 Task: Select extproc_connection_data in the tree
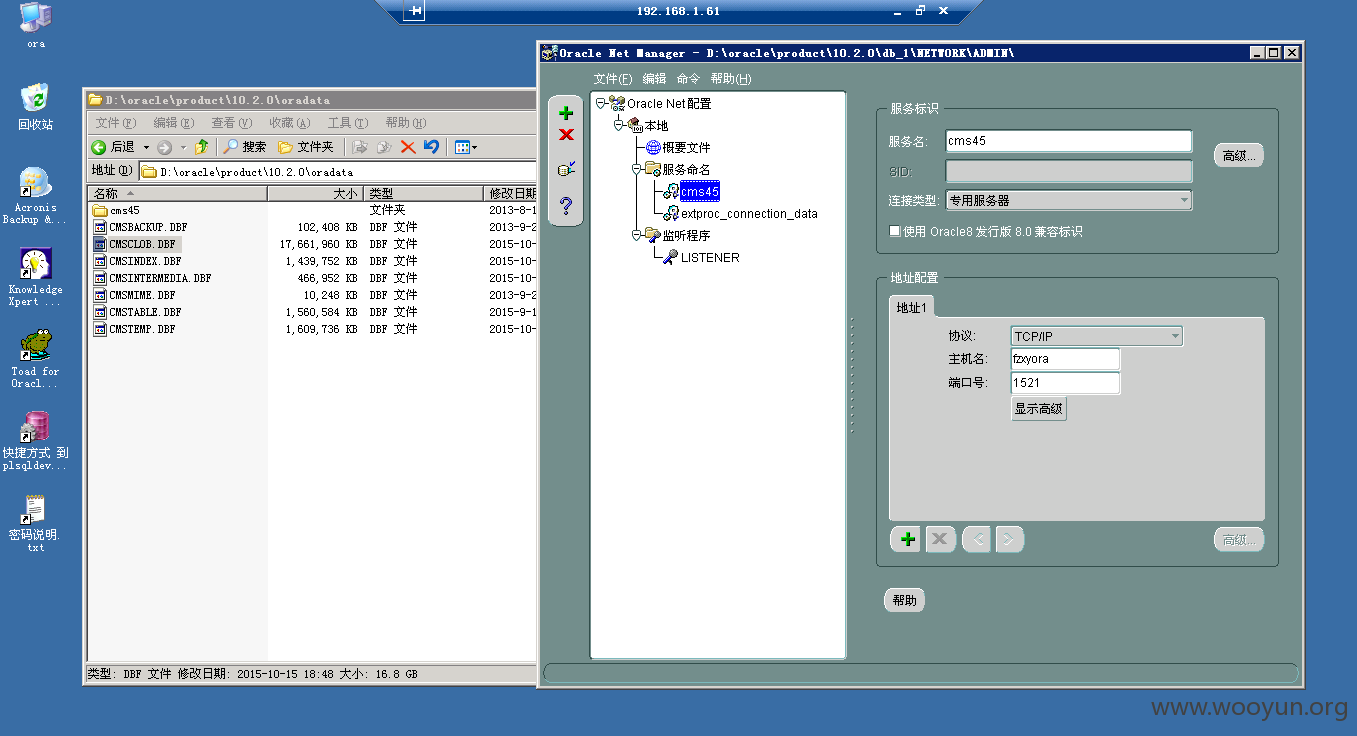[749, 213]
